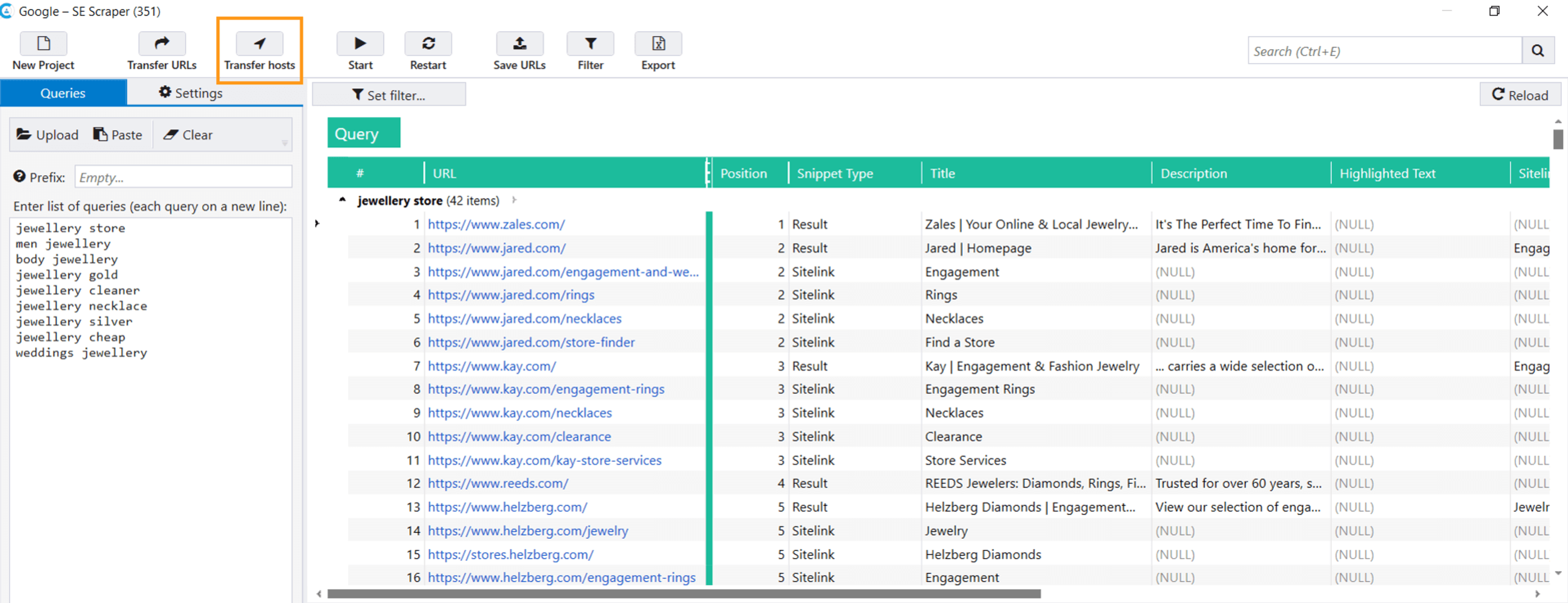Open the kay.com/kay-store-services link
This screenshot has height=603, width=1568.
(x=544, y=460)
